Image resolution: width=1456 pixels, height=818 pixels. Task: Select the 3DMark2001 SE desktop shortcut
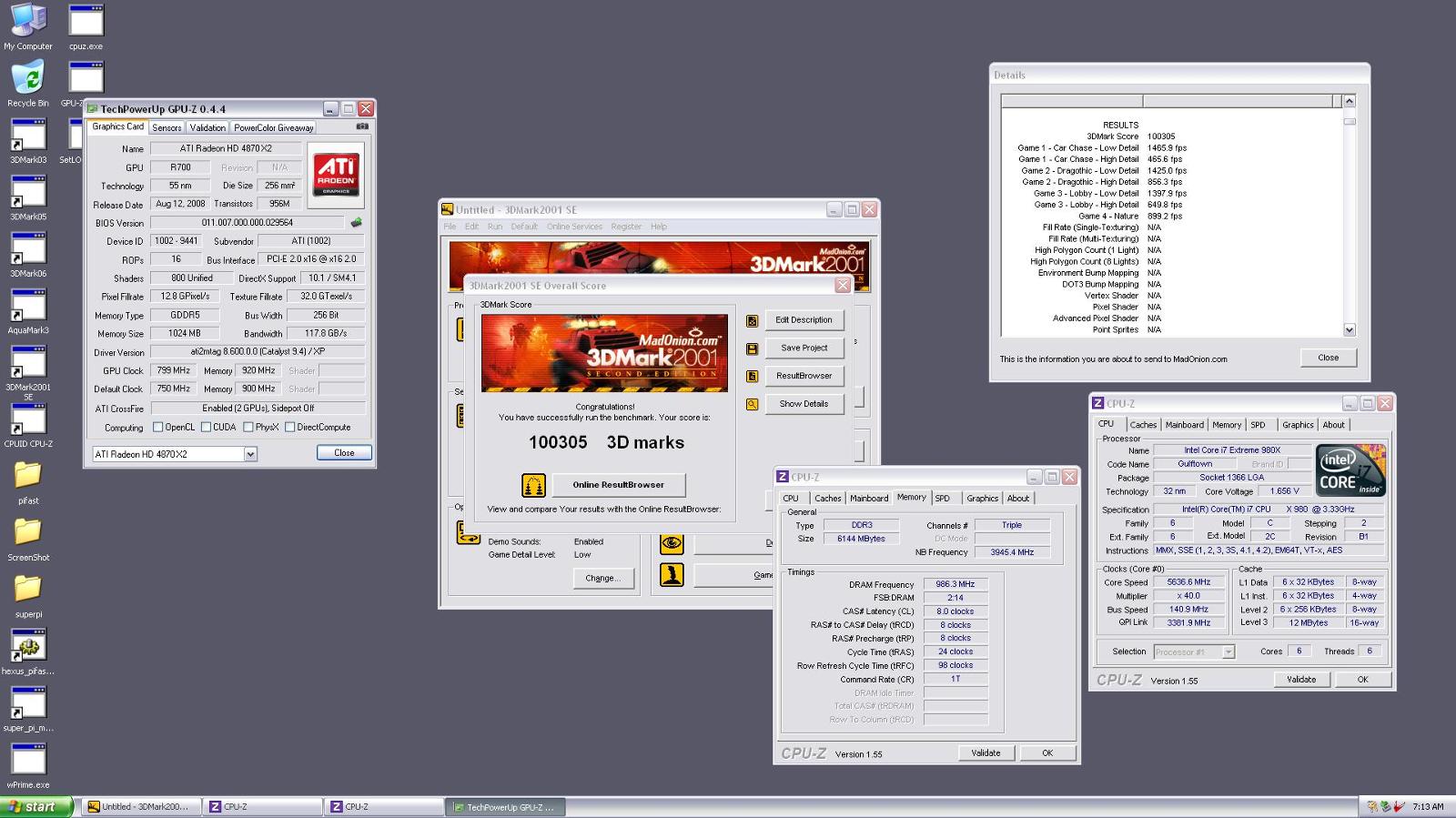(28, 373)
